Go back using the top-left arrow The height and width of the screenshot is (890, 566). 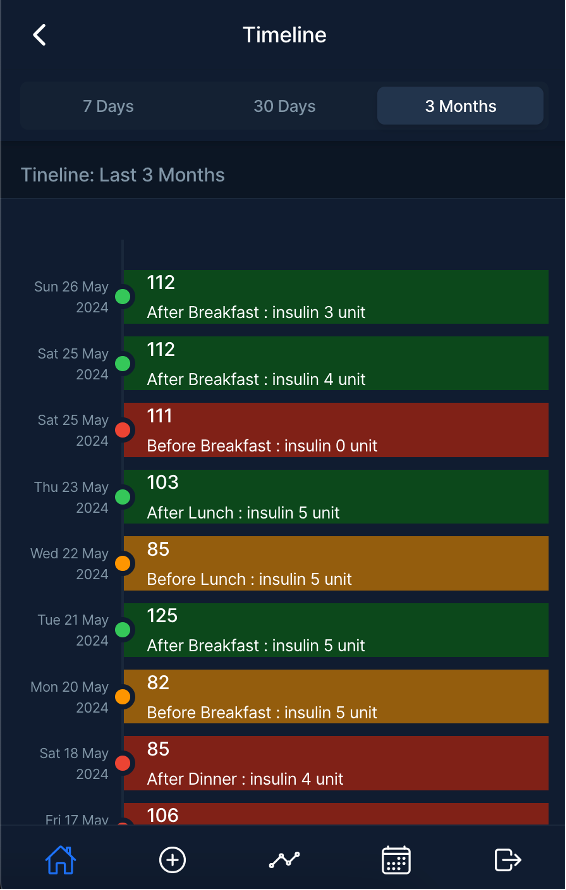pyautogui.click(x=39, y=35)
